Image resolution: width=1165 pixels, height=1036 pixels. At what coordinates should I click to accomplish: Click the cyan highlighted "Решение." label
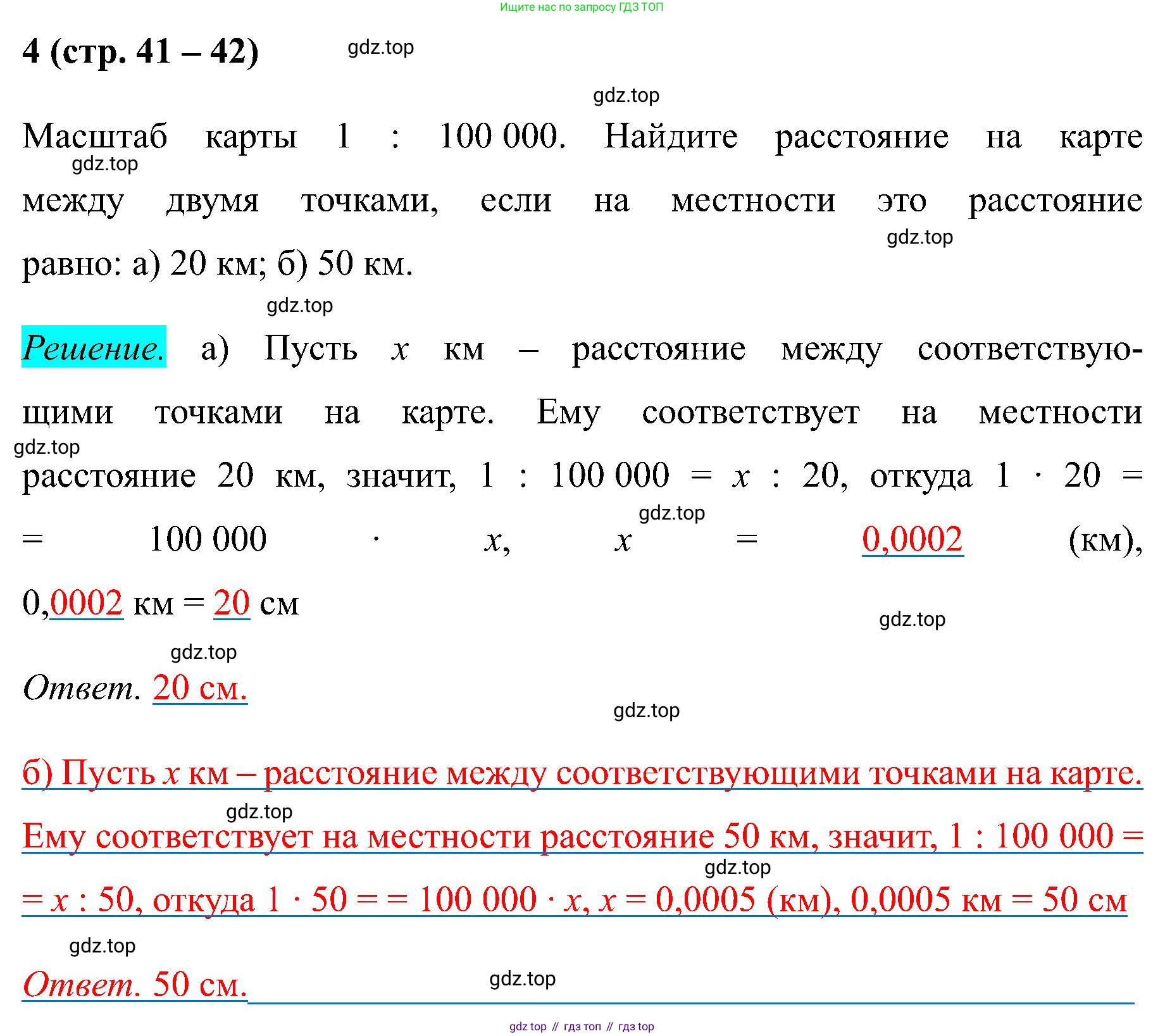(x=94, y=347)
